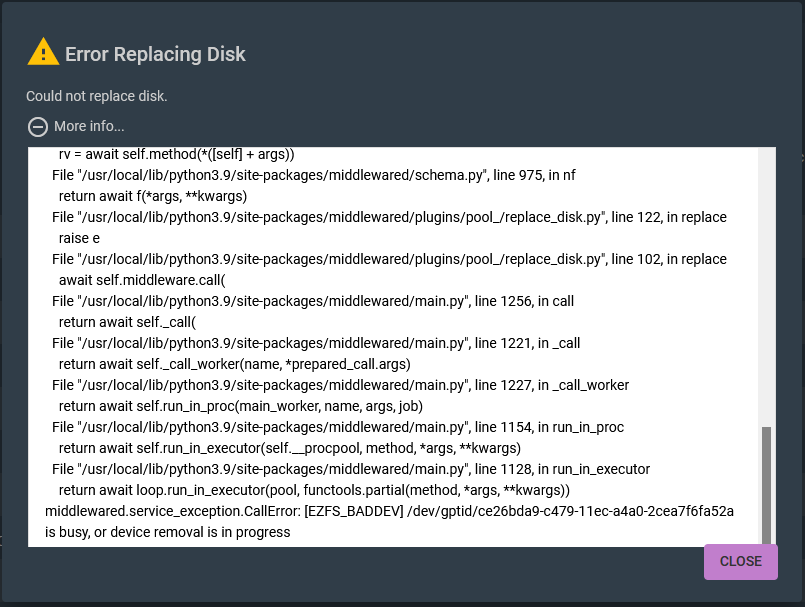805x607 pixels.
Task: Click the yellow warning triangle icon
Action: tap(43, 52)
